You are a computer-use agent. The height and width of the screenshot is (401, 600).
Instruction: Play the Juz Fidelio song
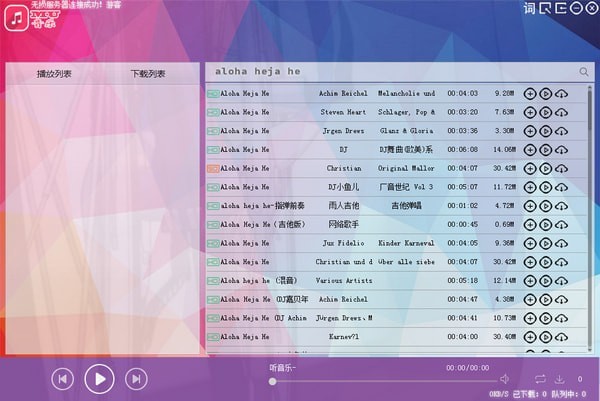545,243
